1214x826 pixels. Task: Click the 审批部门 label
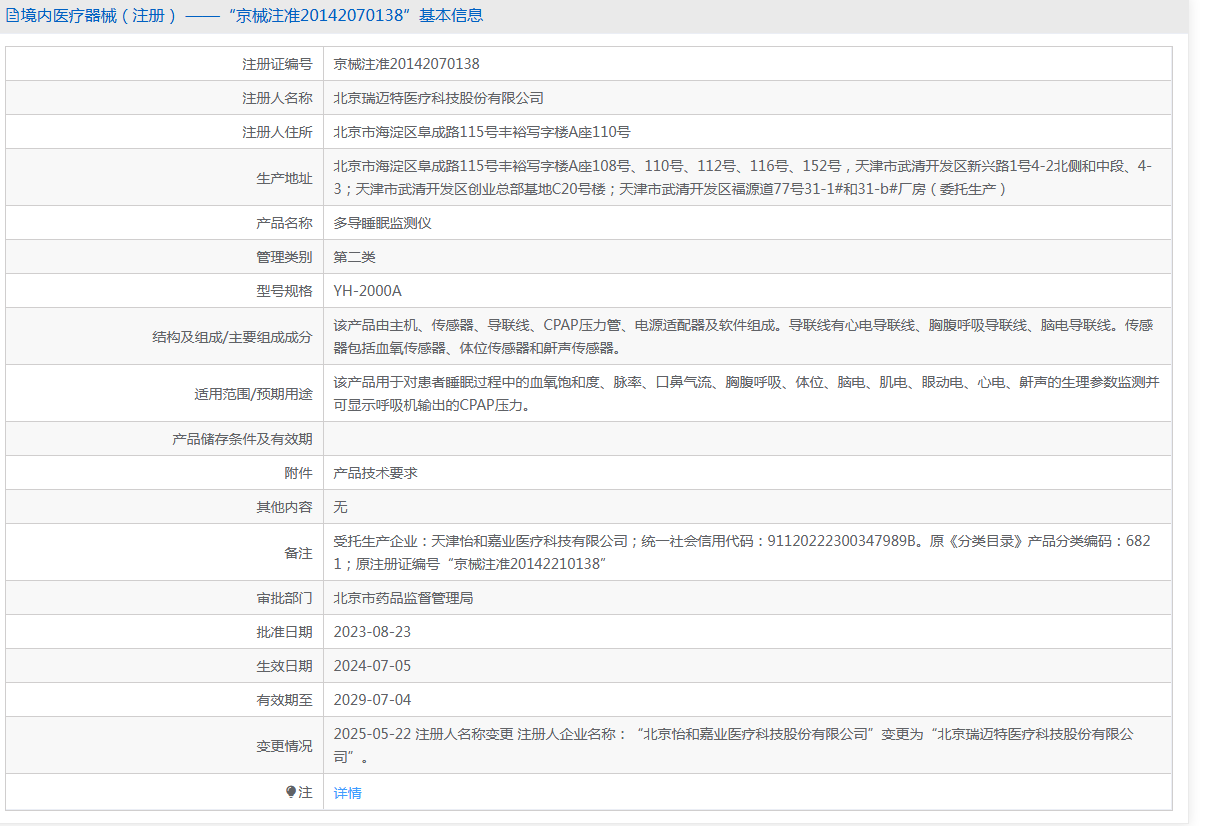pyautogui.click(x=284, y=598)
